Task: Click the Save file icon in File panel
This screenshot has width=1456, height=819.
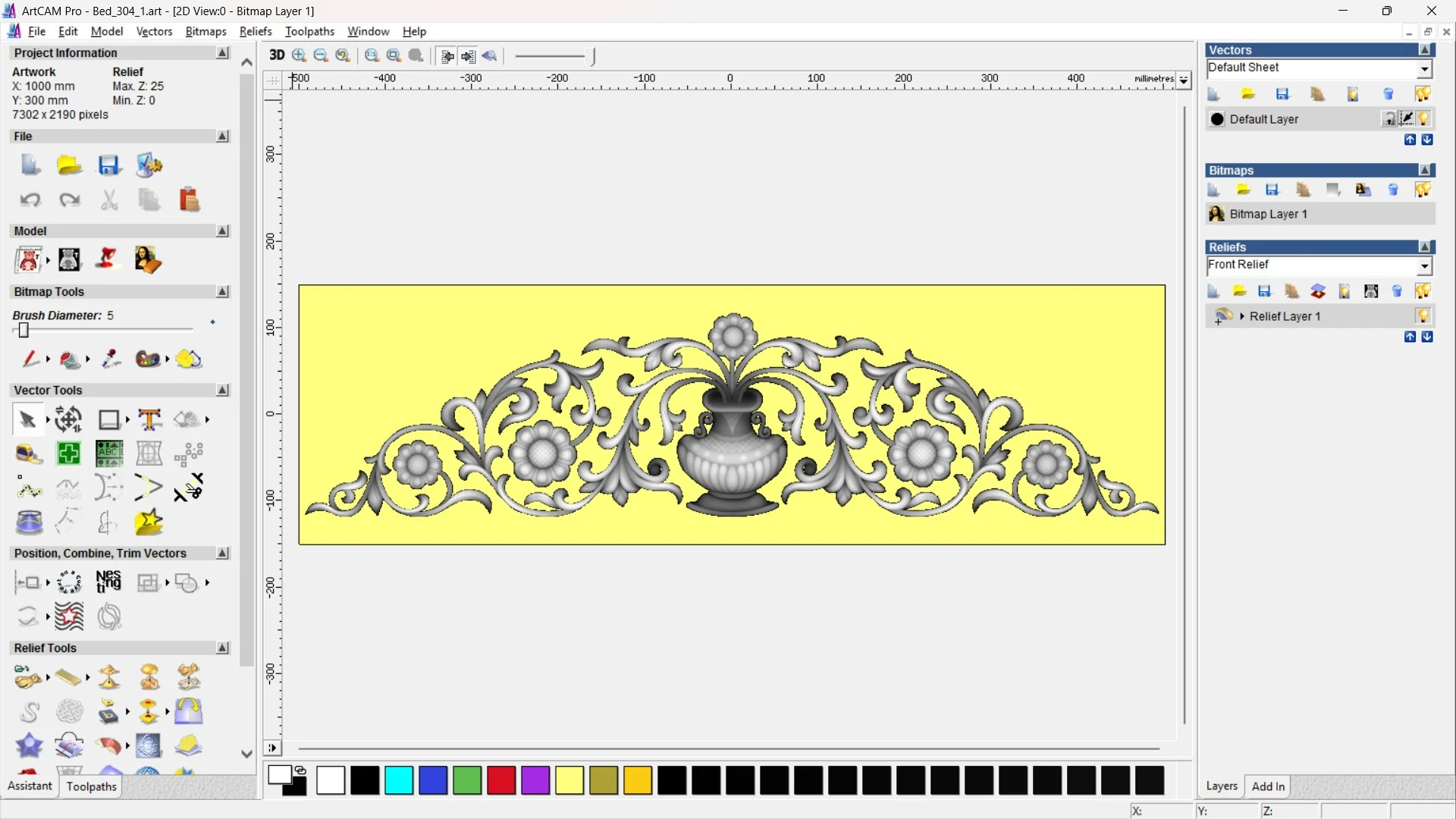Action: (109, 165)
